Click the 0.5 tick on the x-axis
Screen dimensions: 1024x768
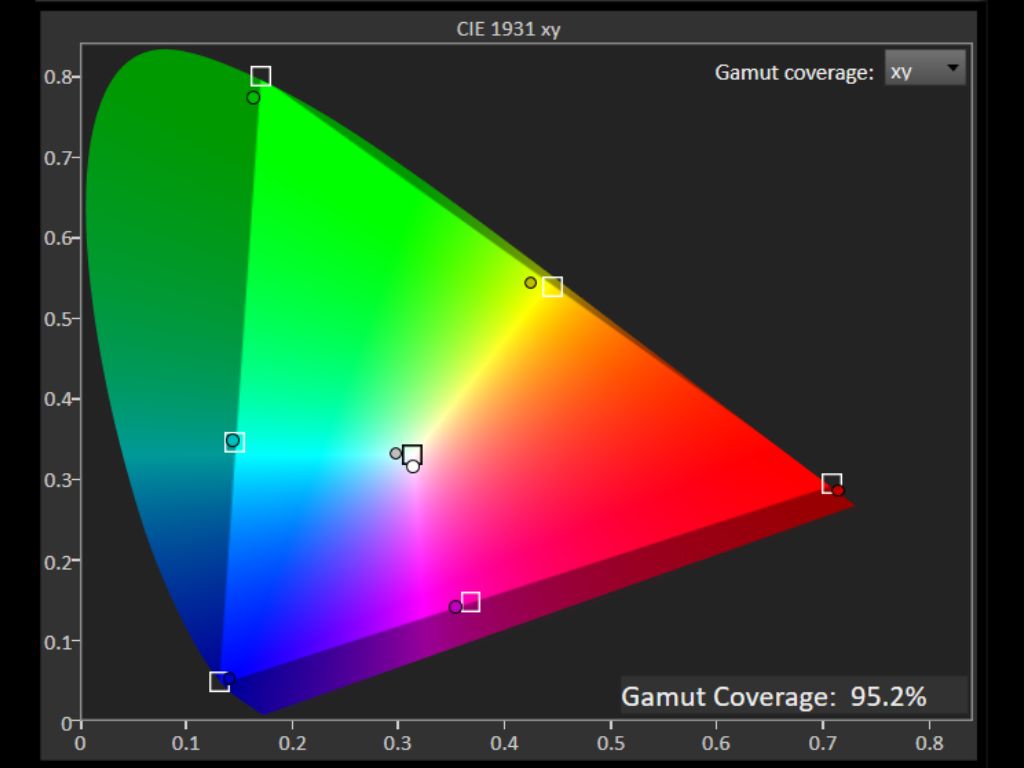click(x=611, y=743)
